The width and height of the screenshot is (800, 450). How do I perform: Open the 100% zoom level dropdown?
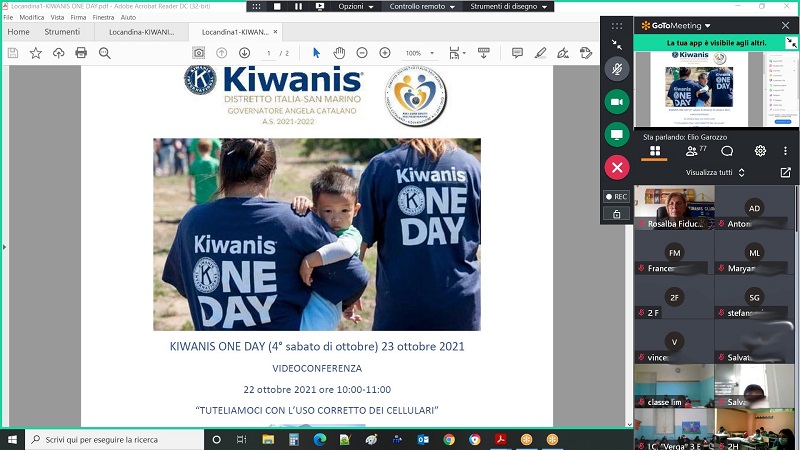pos(418,53)
